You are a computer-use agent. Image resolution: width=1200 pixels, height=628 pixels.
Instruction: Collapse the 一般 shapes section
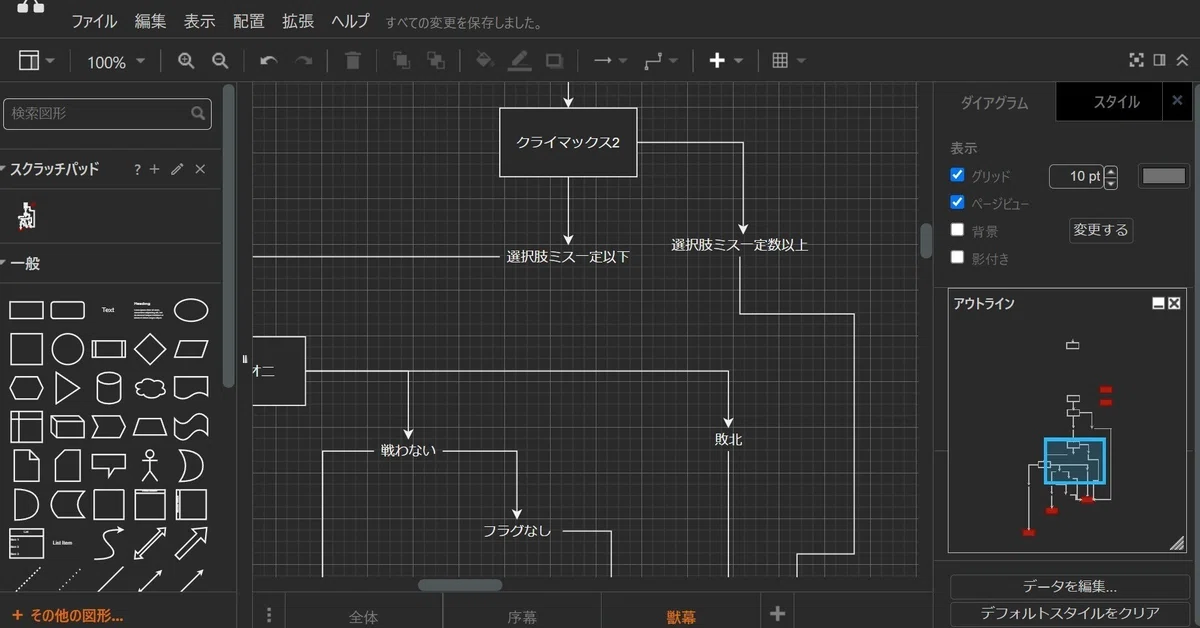coord(22,264)
